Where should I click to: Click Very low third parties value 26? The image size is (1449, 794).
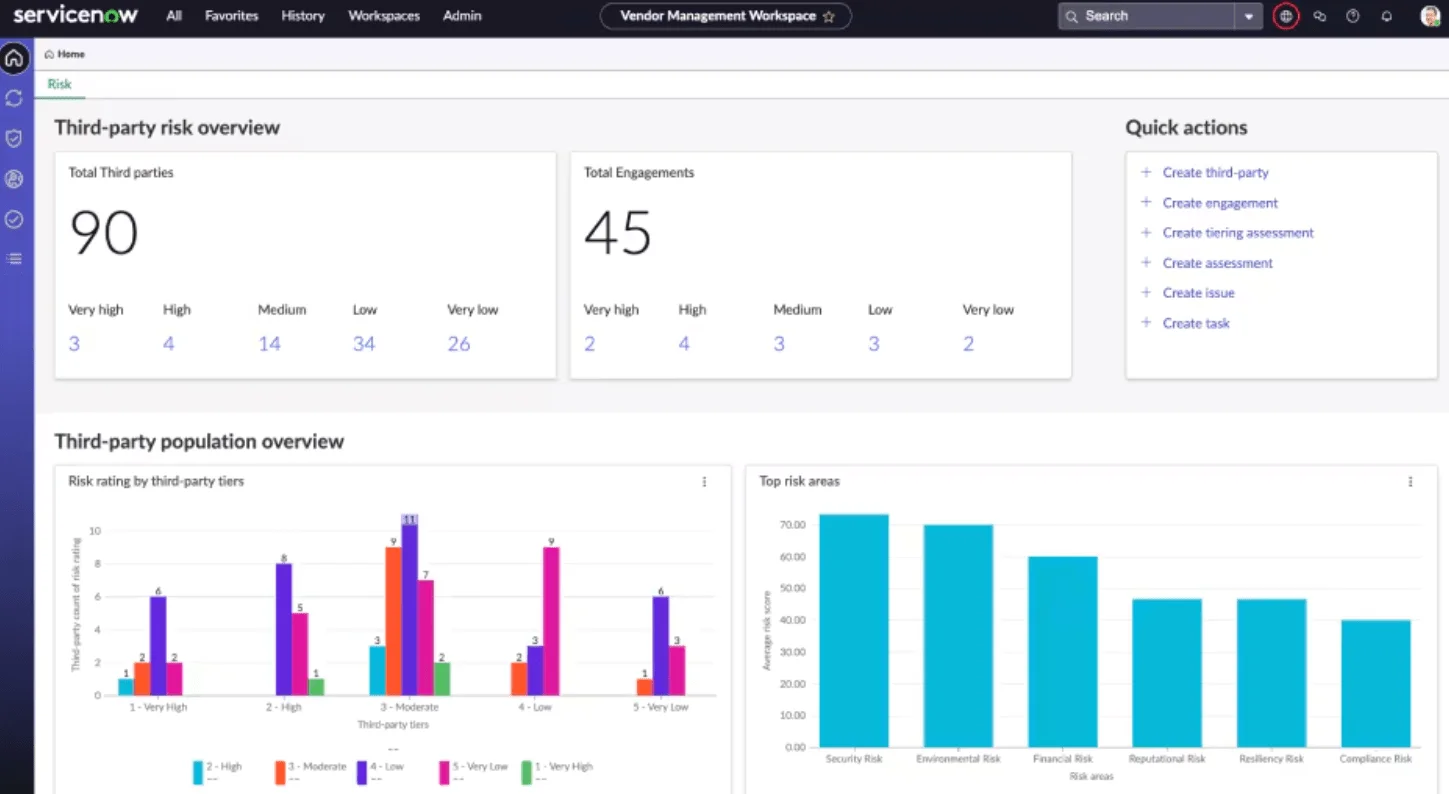(459, 344)
